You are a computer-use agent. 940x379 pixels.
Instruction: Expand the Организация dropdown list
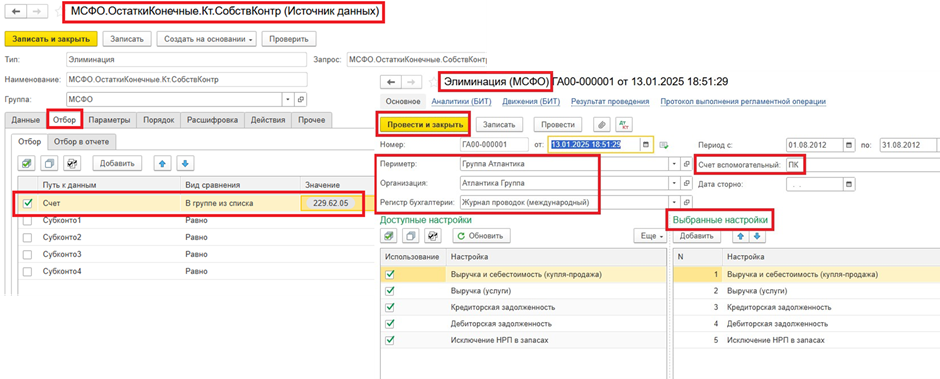tap(674, 184)
